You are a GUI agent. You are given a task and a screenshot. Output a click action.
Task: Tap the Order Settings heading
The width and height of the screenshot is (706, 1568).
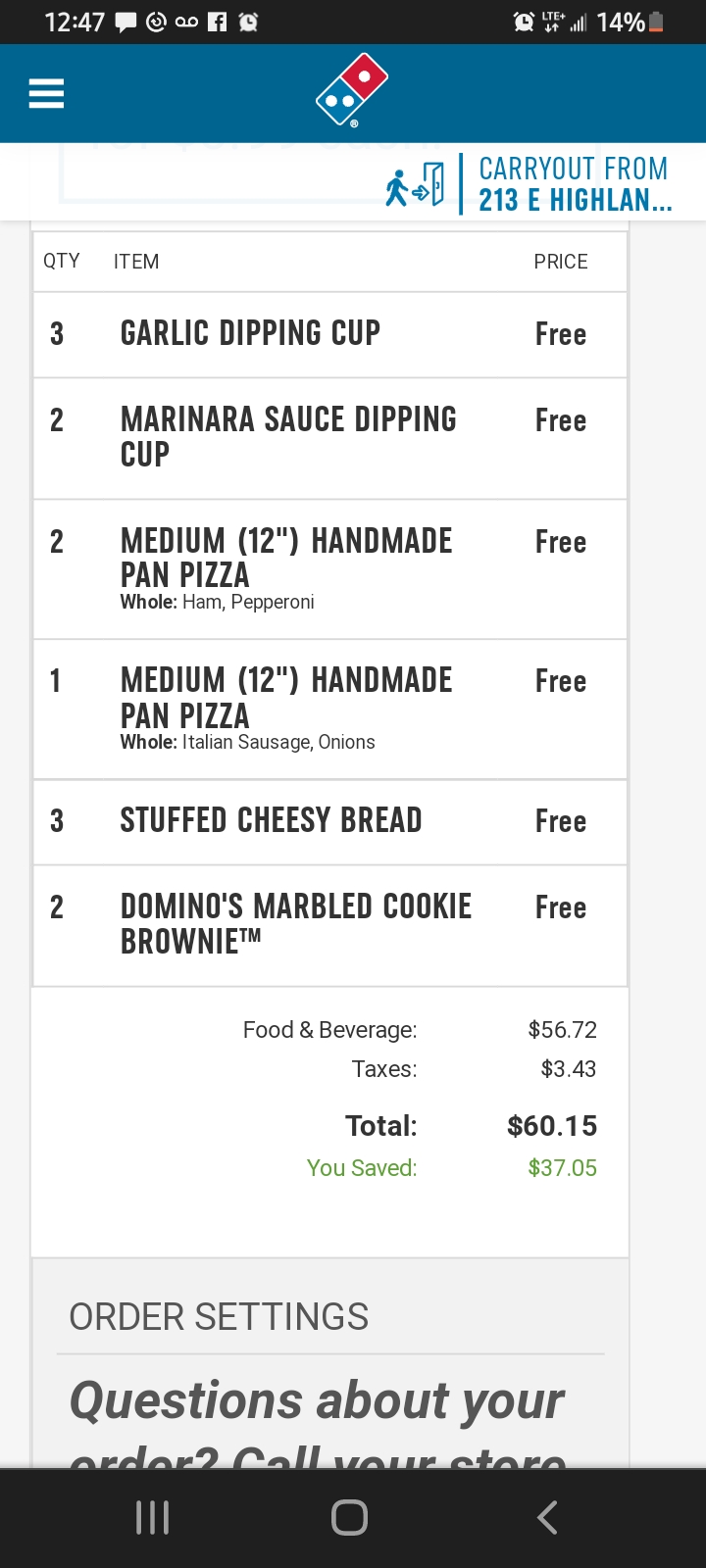(219, 1317)
